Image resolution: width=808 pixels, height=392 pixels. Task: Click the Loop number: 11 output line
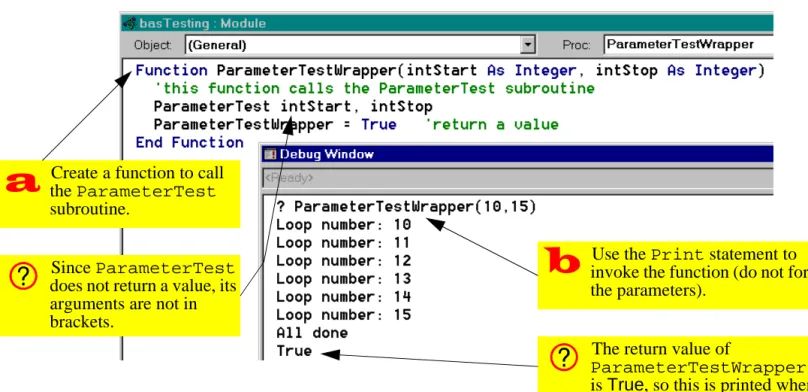click(344, 243)
